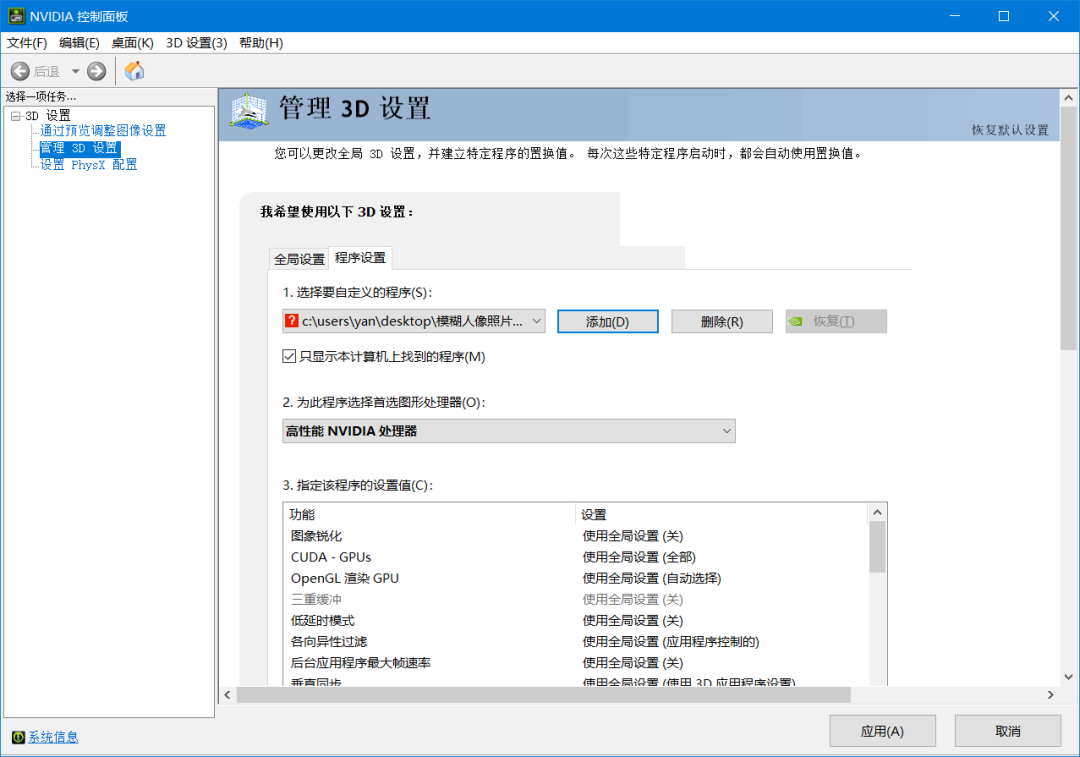
Task: Click the 添加(D) button
Action: [608, 322]
